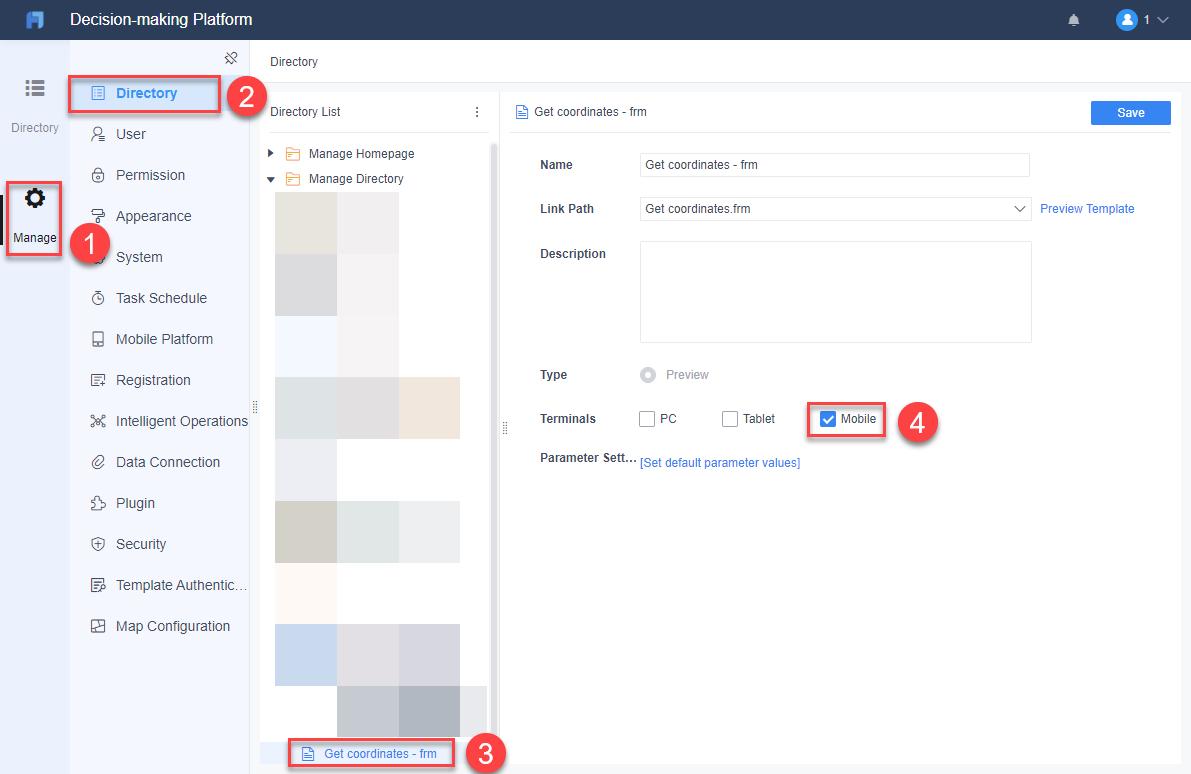Open Directory List more options menu
This screenshot has width=1191, height=774.
pos(477,112)
